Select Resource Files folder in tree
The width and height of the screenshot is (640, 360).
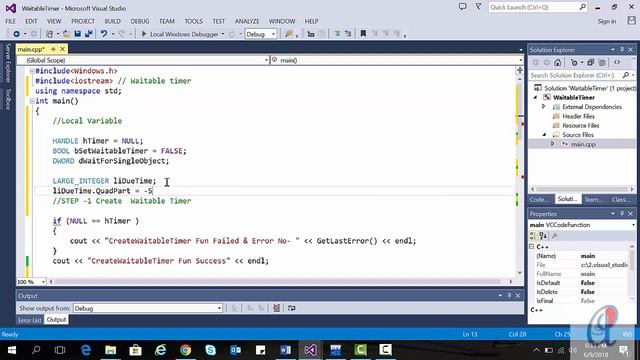[580, 126]
